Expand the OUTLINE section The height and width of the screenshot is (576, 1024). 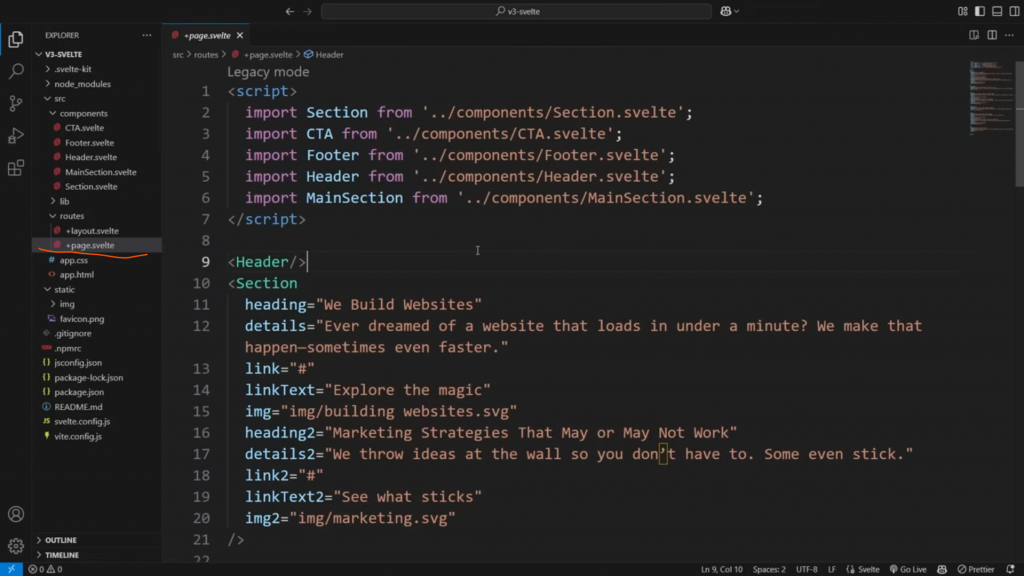[61, 540]
